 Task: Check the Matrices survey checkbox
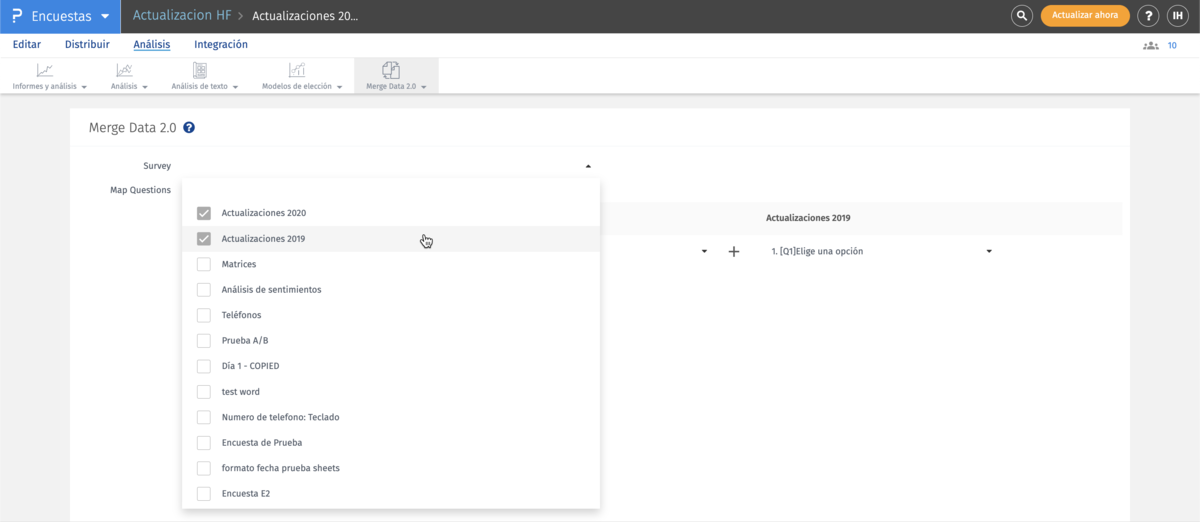(204, 264)
